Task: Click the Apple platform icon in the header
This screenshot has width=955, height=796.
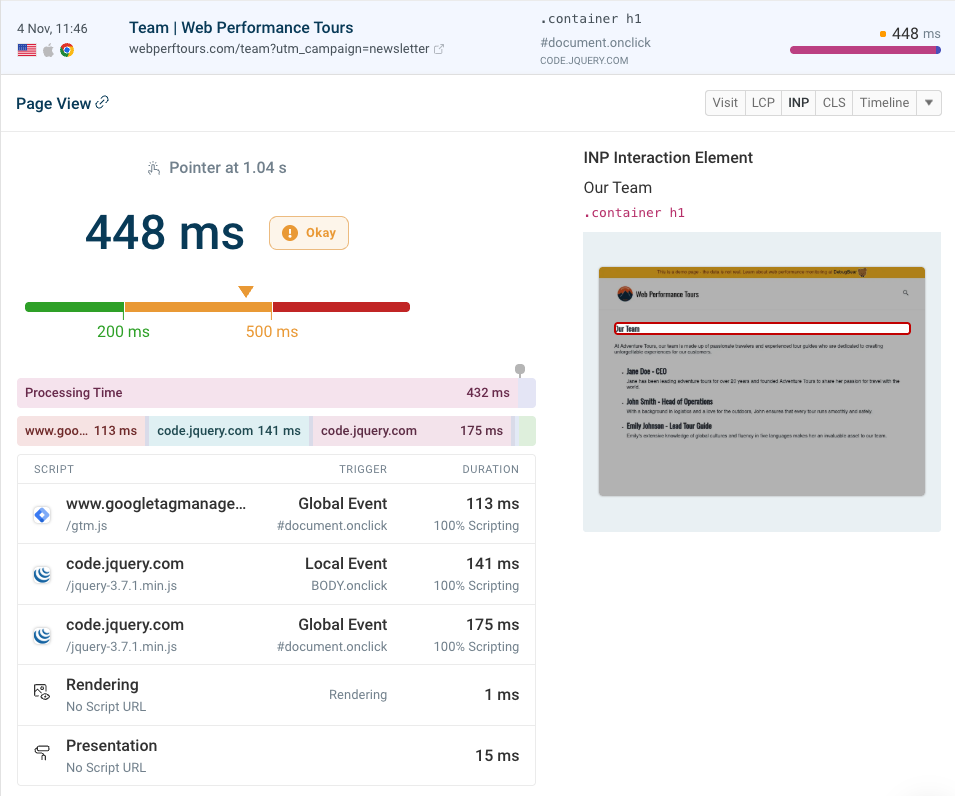Action: (48, 48)
